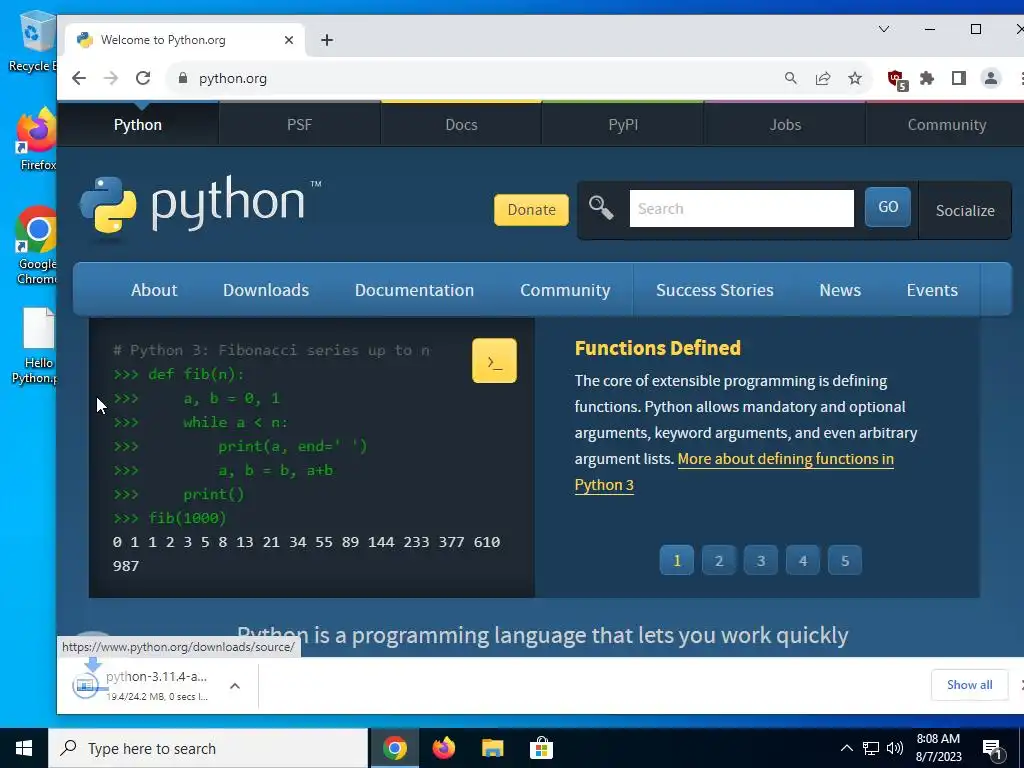The height and width of the screenshot is (768, 1024).
Task: Click Chrome in the taskbar
Action: (x=394, y=748)
